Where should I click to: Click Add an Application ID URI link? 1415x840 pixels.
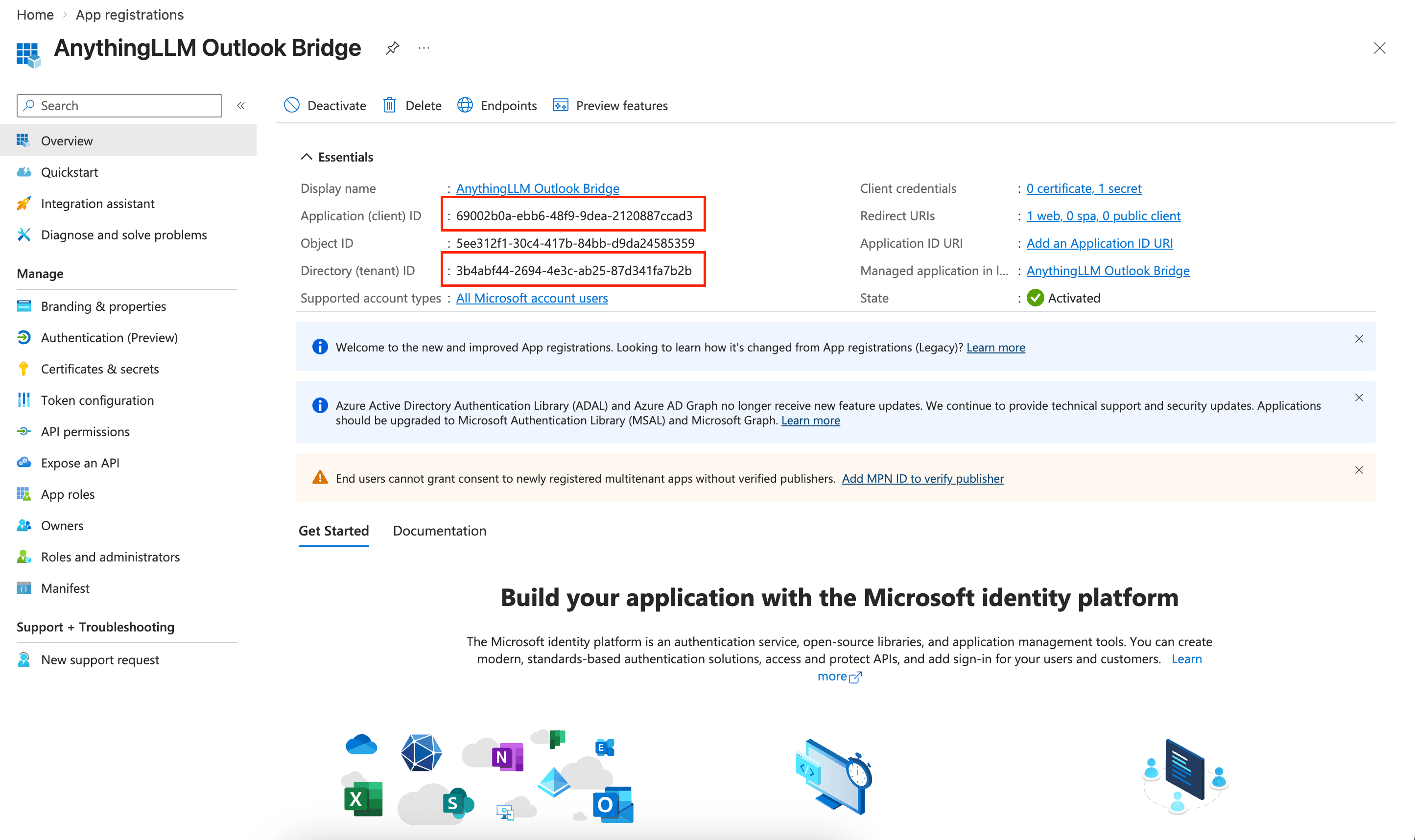click(1099, 243)
